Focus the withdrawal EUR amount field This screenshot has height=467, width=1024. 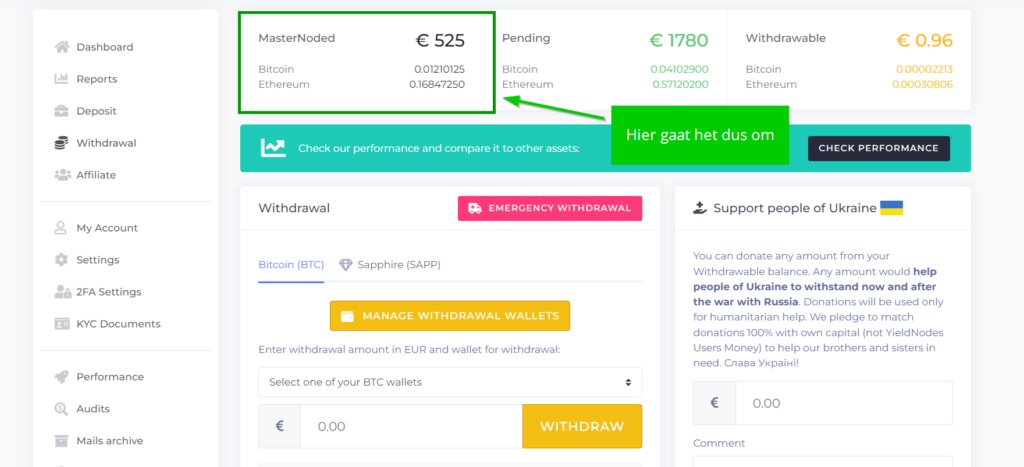pos(411,427)
